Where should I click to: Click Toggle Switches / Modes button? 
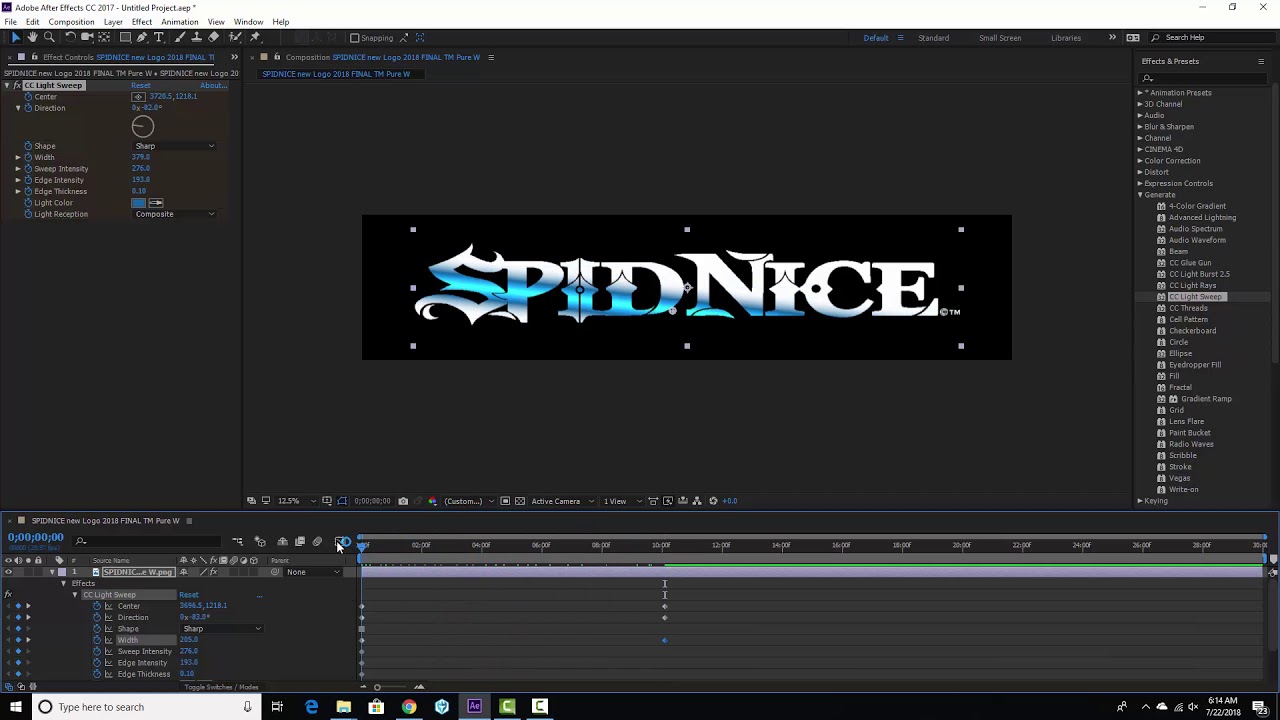221,687
